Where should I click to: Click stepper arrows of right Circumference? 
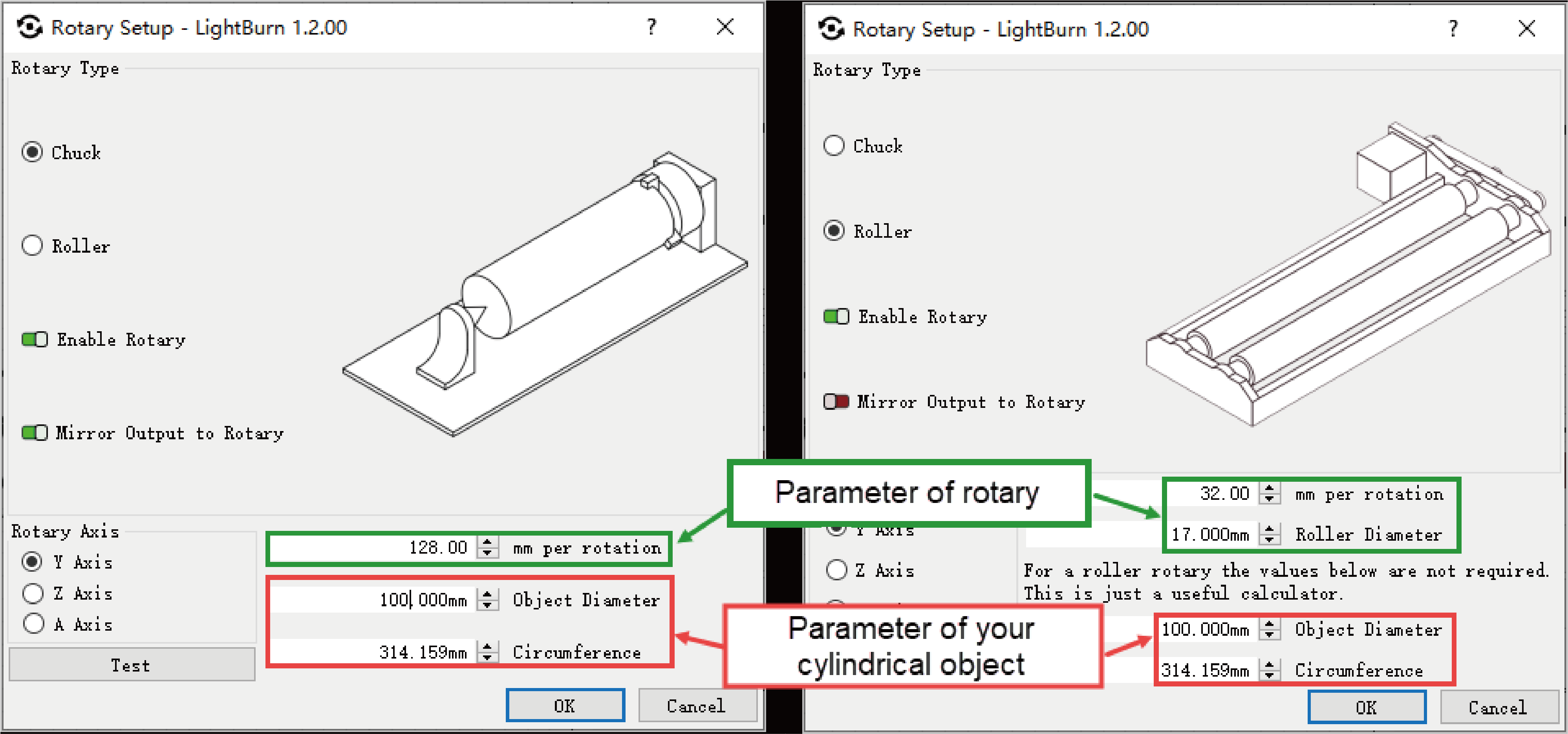[1270, 670]
